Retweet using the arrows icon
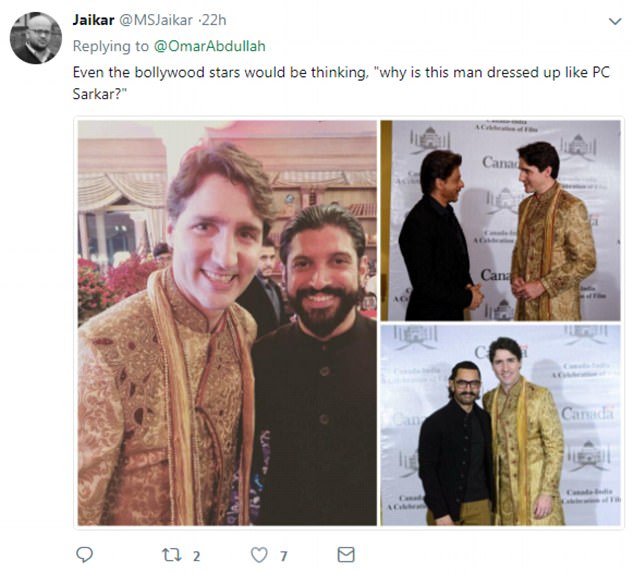Image resolution: width=634 pixels, height=572 pixels. pyautogui.click(x=172, y=555)
